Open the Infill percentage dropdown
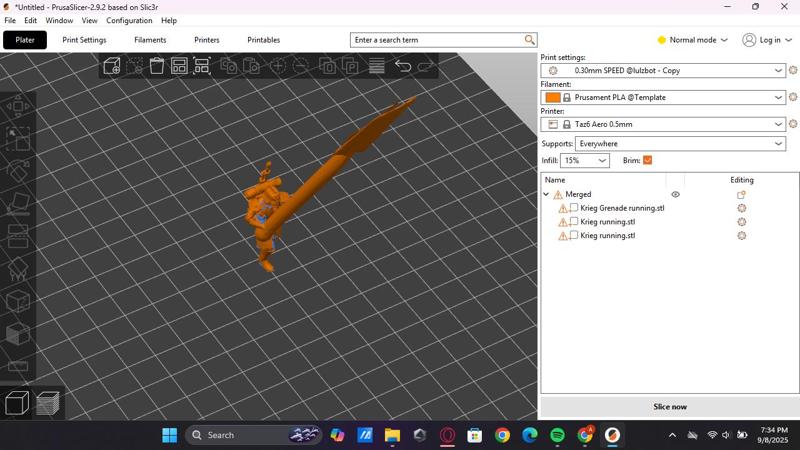This screenshot has height=450, width=800. point(585,160)
